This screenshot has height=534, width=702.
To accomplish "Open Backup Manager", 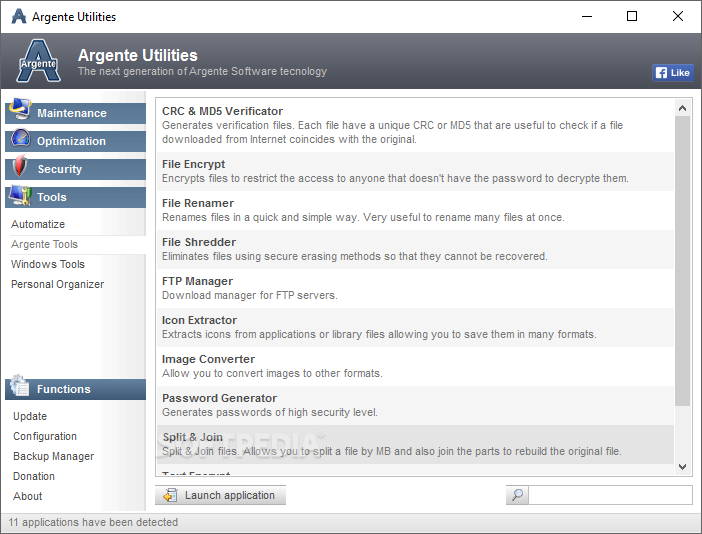I will (x=54, y=456).
